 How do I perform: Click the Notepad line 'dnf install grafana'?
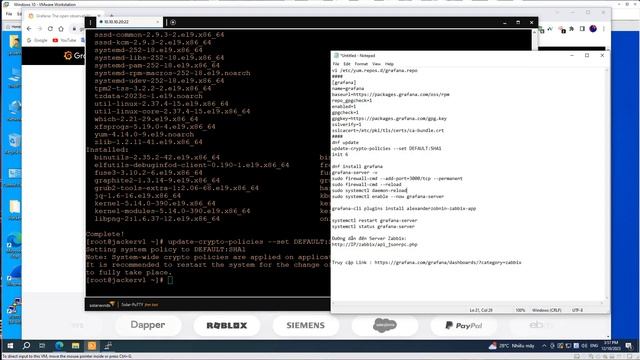coord(357,166)
